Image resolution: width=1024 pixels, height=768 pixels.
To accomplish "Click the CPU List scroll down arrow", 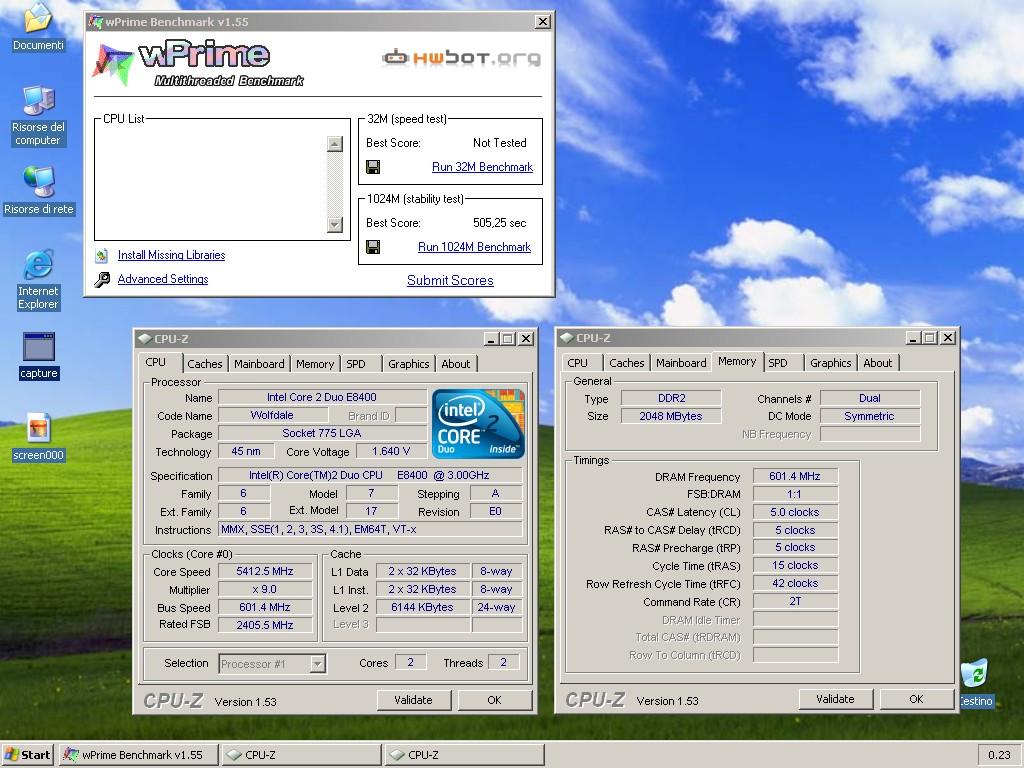I will coord(334,225).
